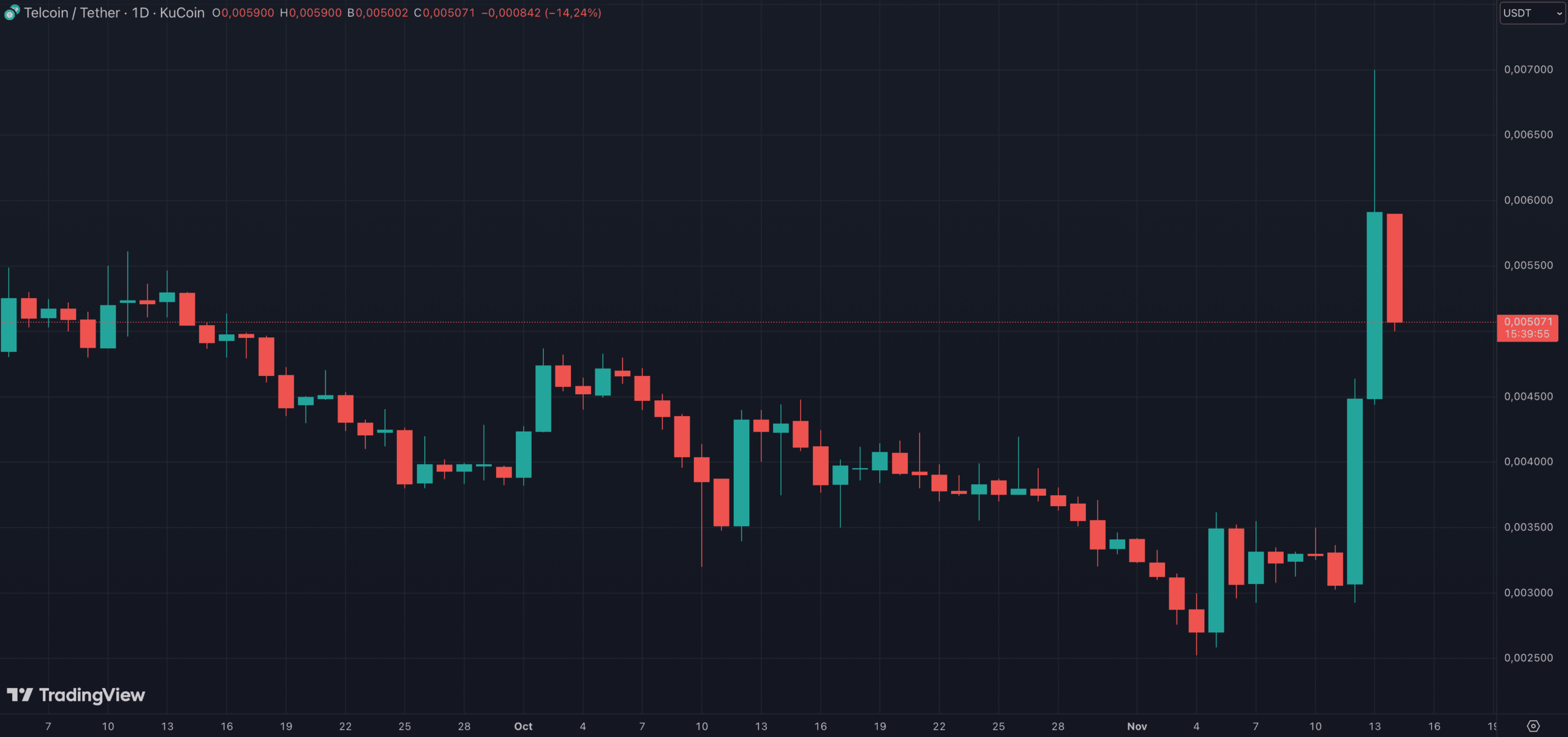The width and height of the screenshot is (1568, 737).
Task: Open TradingView homepage via its wordmark
Action: click(92, 695)
